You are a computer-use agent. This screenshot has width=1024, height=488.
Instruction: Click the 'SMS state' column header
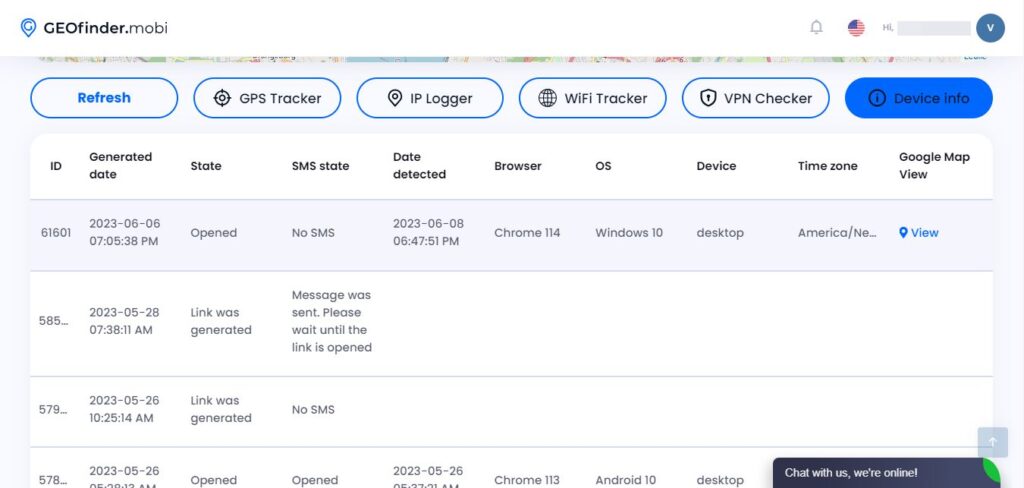tap(320, 166)
